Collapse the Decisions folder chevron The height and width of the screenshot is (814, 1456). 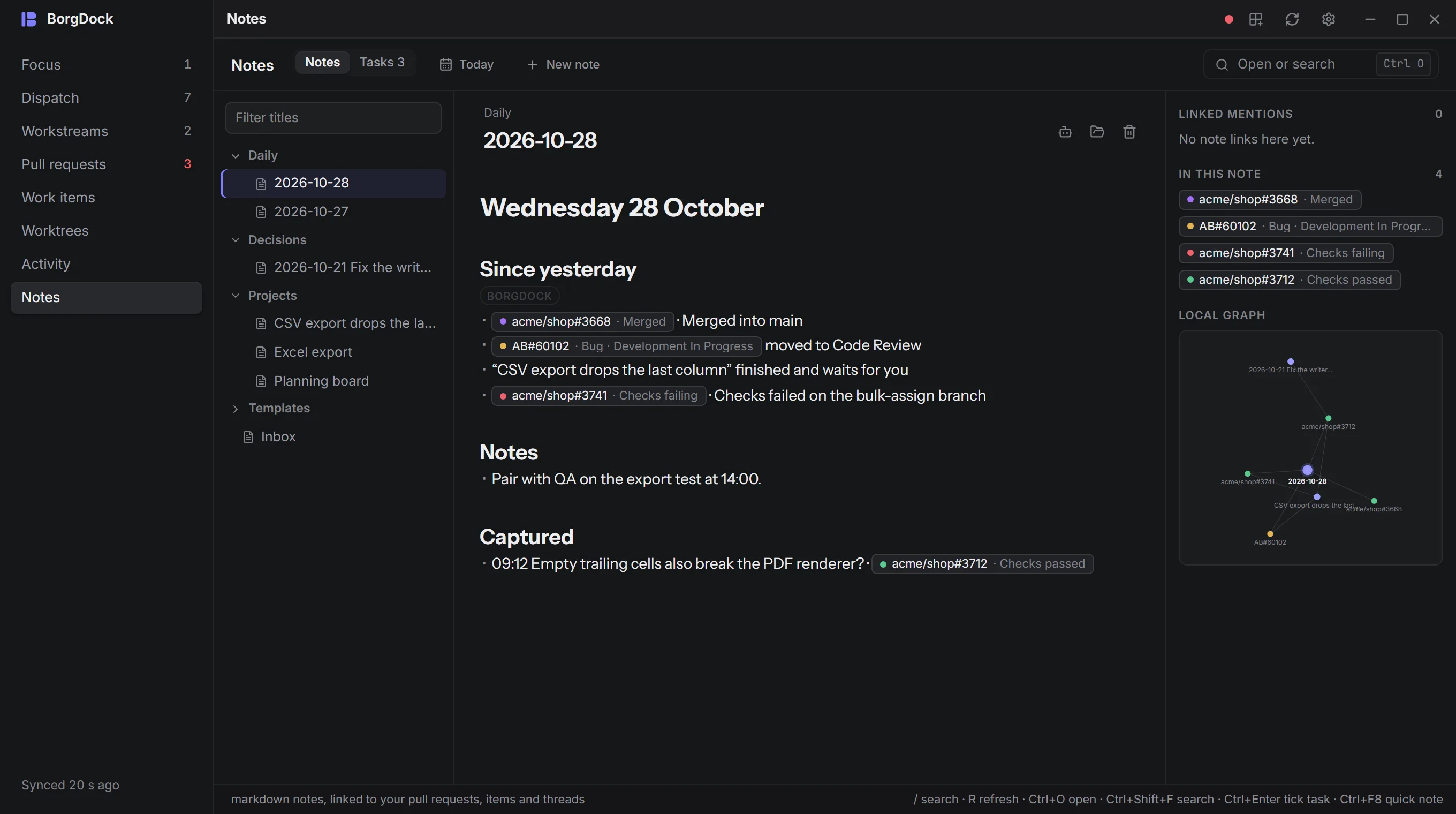point(236,240)
